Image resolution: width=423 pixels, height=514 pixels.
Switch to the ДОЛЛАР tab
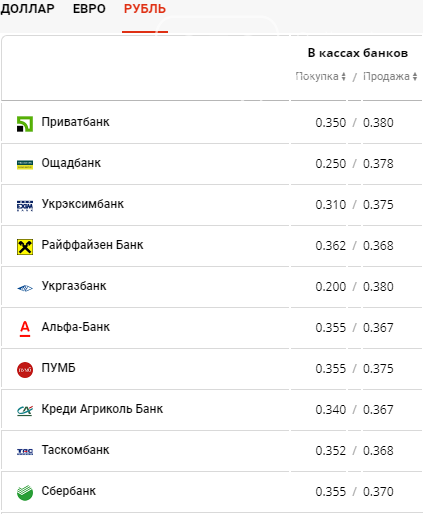pos(27,9)
